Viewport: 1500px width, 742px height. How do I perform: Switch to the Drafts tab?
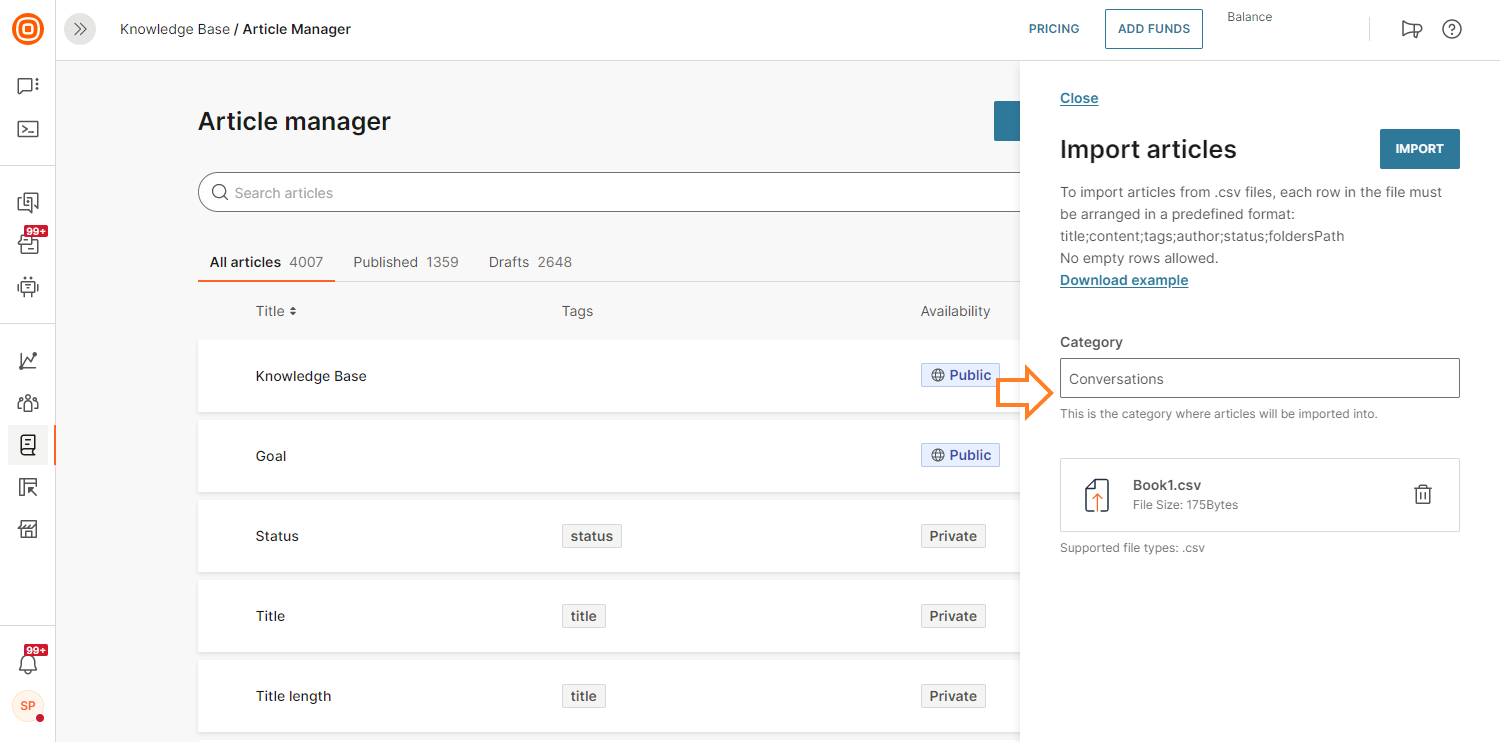(530, 262)
